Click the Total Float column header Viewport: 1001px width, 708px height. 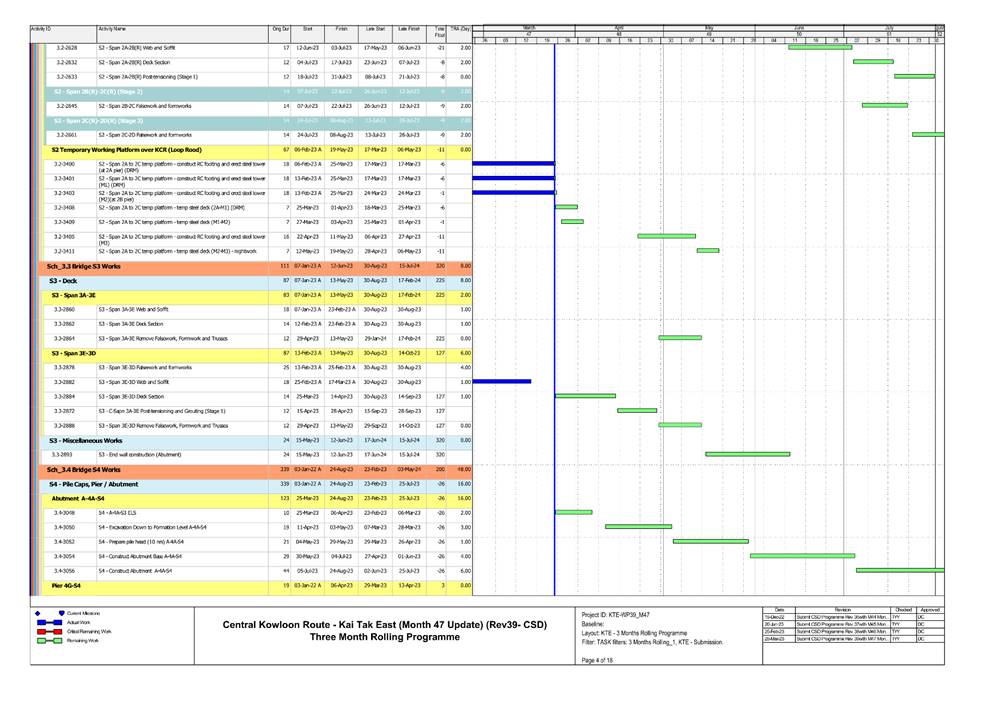[x=438, y=29]
